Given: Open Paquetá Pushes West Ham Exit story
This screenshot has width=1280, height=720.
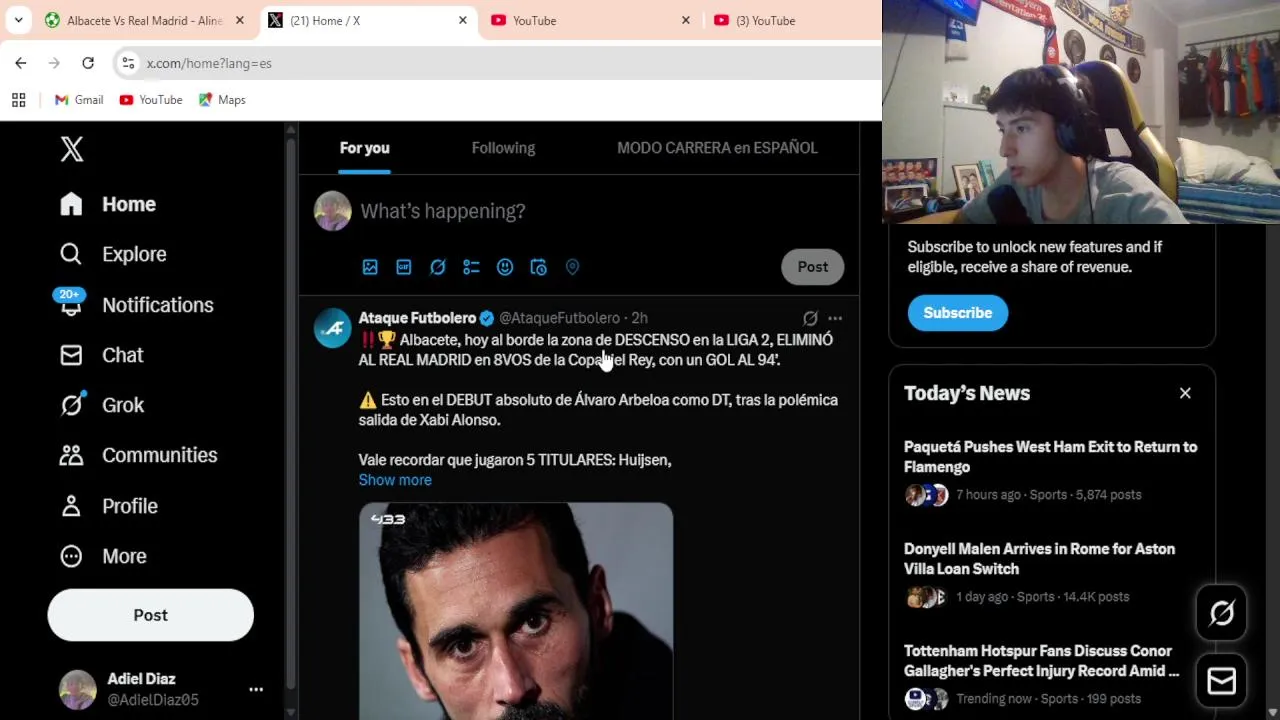Looking at the screenshot, I should 1050,457.
